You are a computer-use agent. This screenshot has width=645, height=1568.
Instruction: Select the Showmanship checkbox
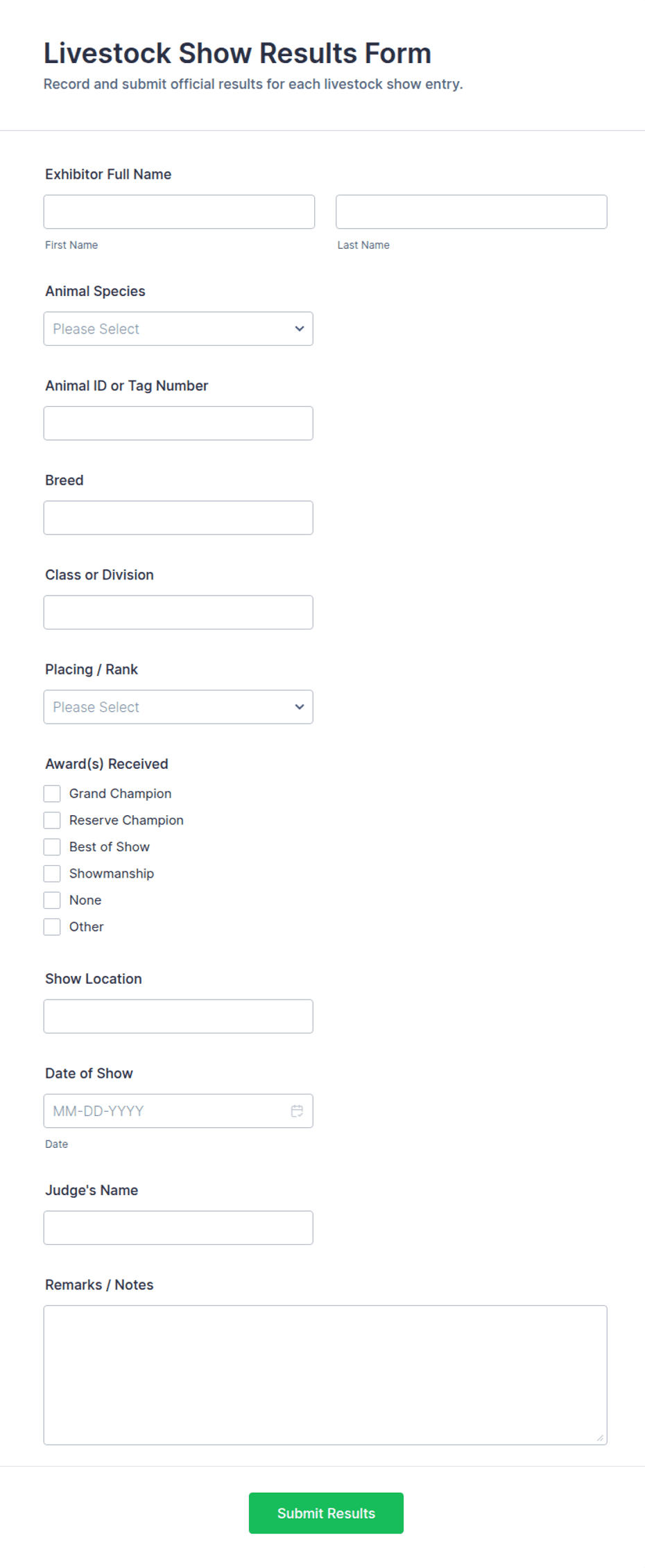pyautogui.click(x=52, y=873)
